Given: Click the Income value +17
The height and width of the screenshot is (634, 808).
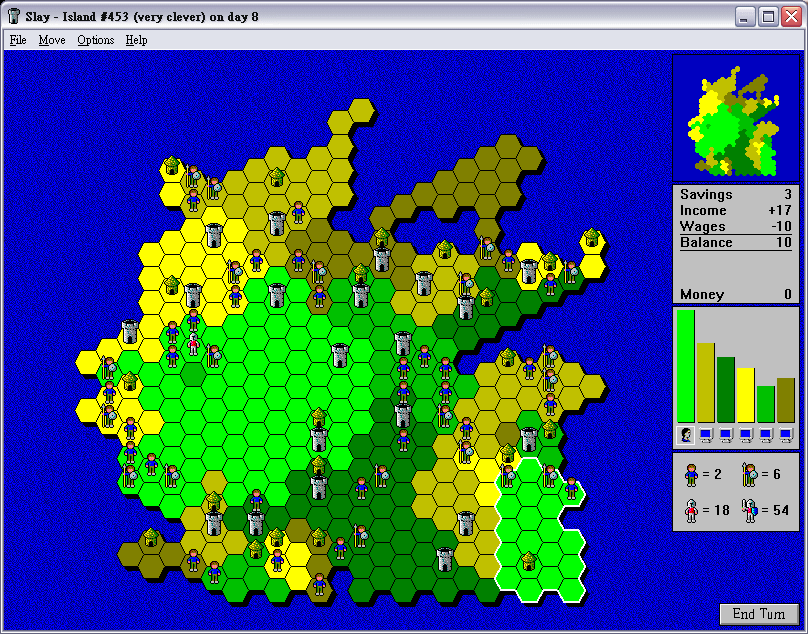Looking at the screenshot, I should (x=780, y=210).
